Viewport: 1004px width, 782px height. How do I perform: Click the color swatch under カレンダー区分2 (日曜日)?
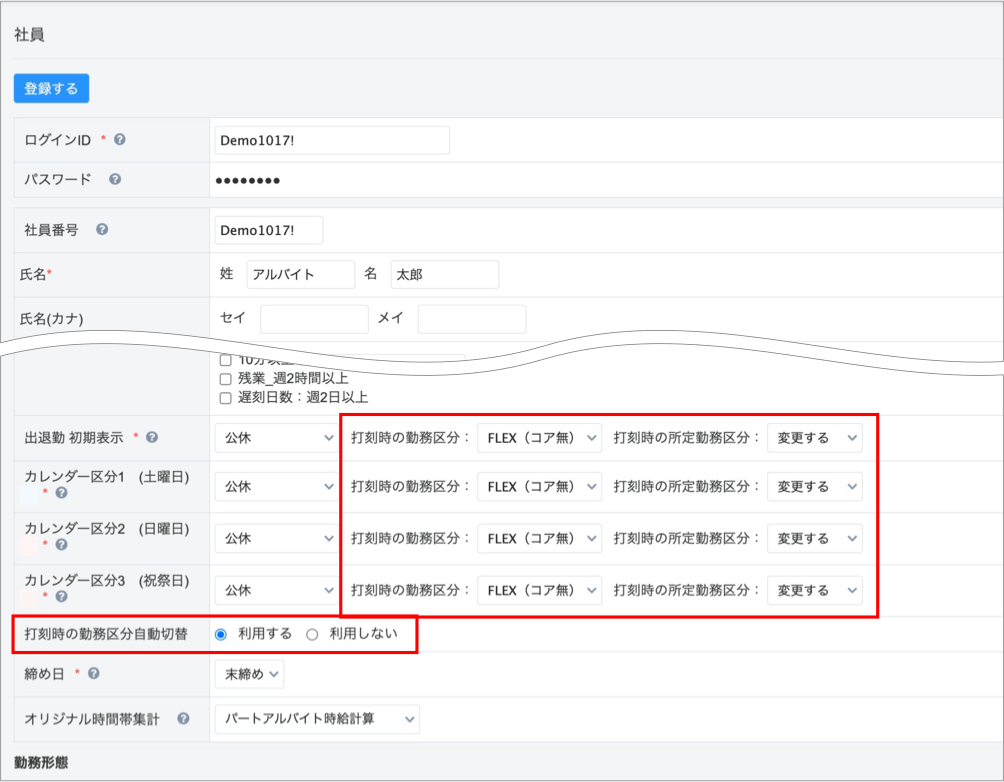30,545
